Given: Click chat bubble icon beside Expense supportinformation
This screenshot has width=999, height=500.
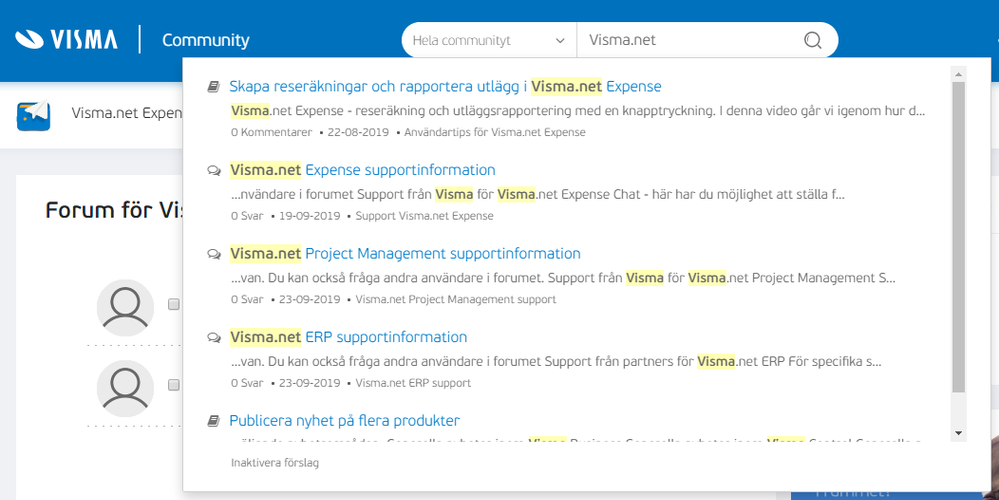Looking at the screenshot, I should [x=213, y=171].
